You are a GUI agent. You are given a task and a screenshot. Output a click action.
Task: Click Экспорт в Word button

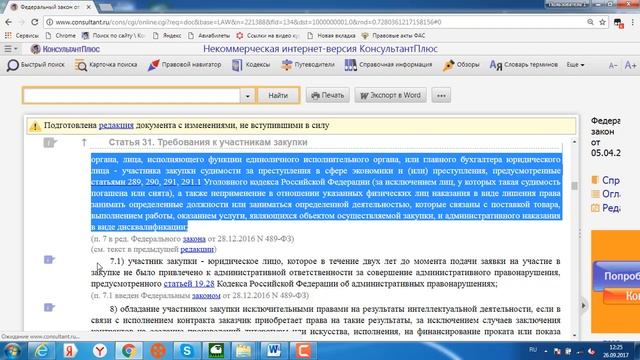pos(391,96)
